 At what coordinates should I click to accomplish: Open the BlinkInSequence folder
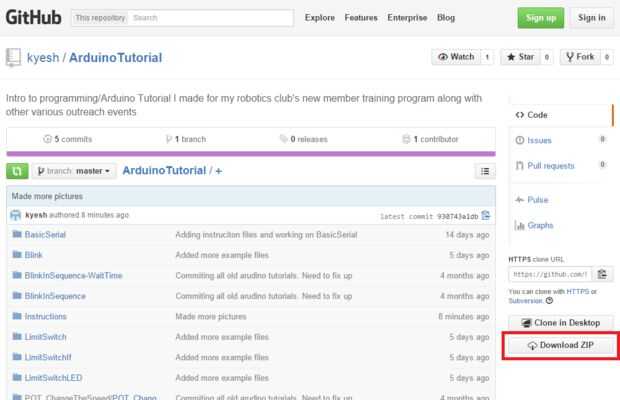pyautogui.click(x=55, y=296)
